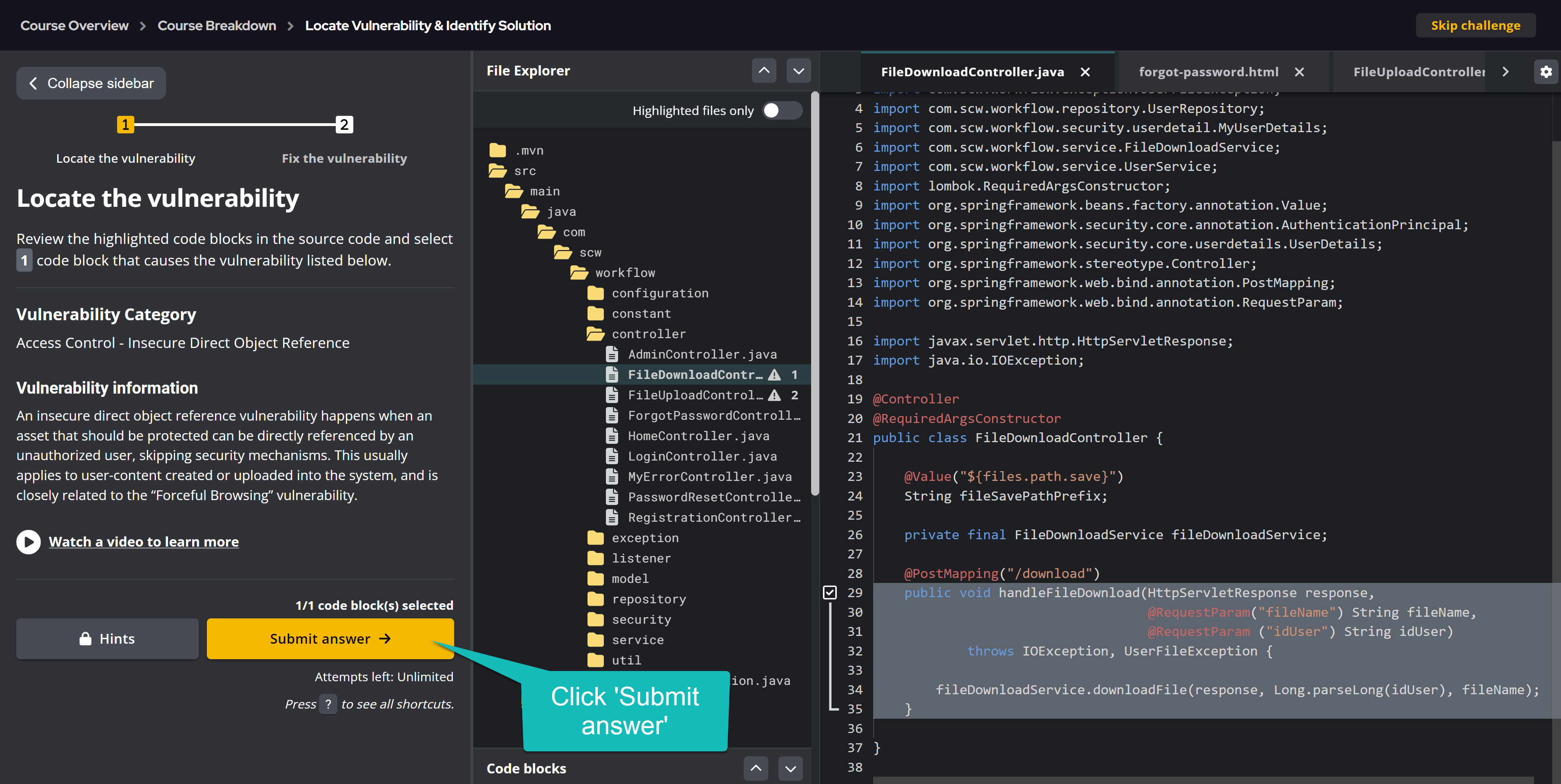Collapse File Explorer with up chevron
The image size is (1561, 784).
coord(764,71)
